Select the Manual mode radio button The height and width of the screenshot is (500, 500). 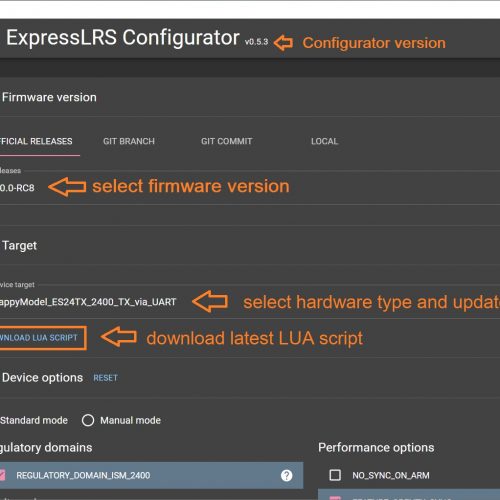[x=88, y=420]
